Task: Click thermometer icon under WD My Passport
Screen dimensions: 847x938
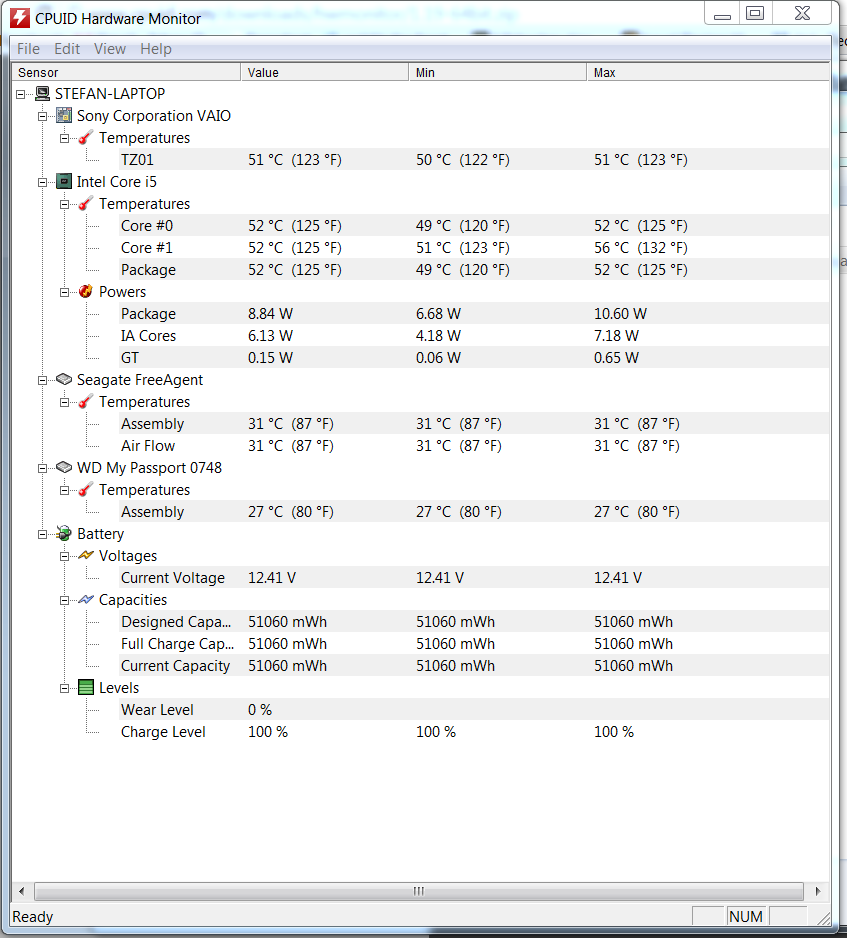Action: pos(86,489)
